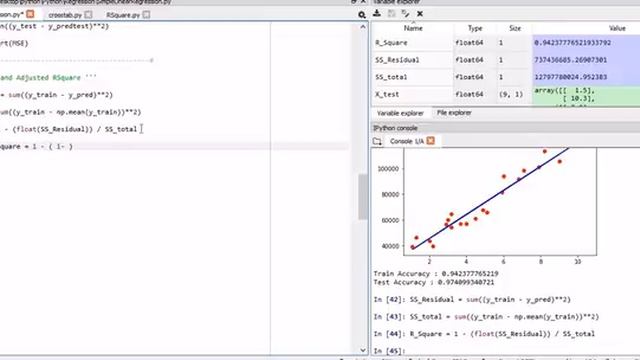Switch to the RSquare.py editor tab
640x360 pixels.
(123, 15)
